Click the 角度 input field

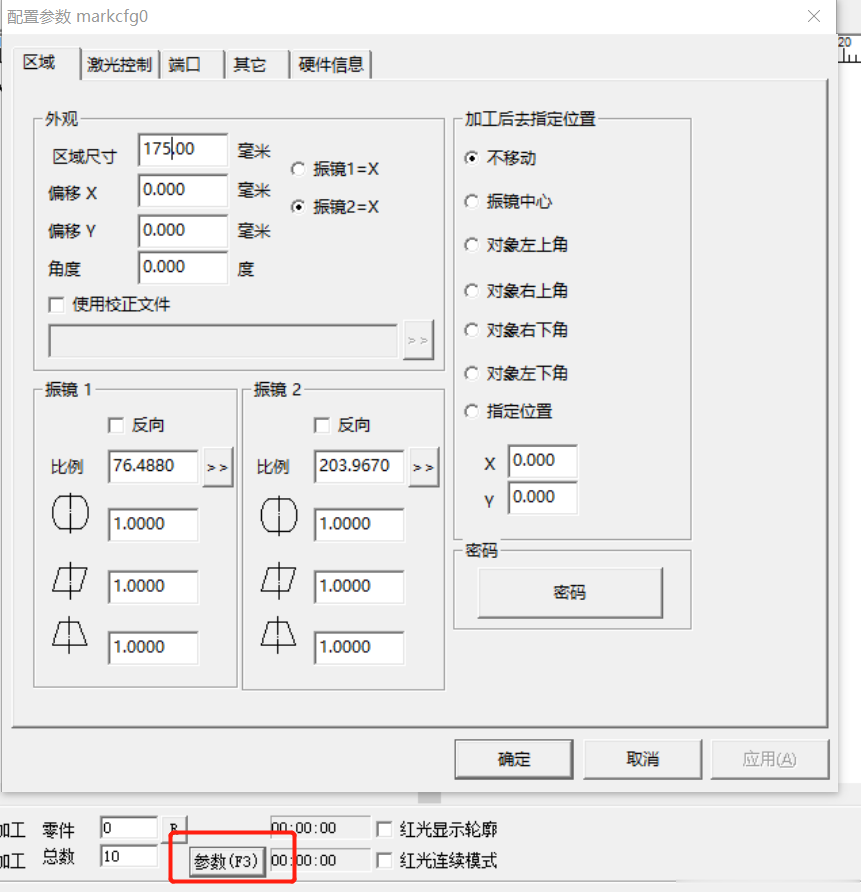tap(183, 267)
